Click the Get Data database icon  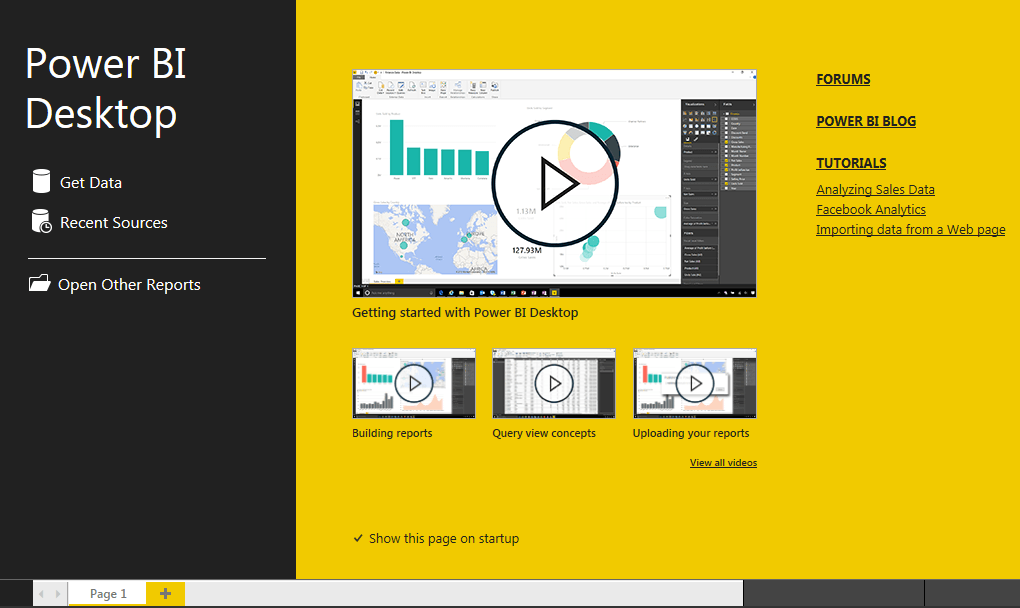click(x=41, y=182)
